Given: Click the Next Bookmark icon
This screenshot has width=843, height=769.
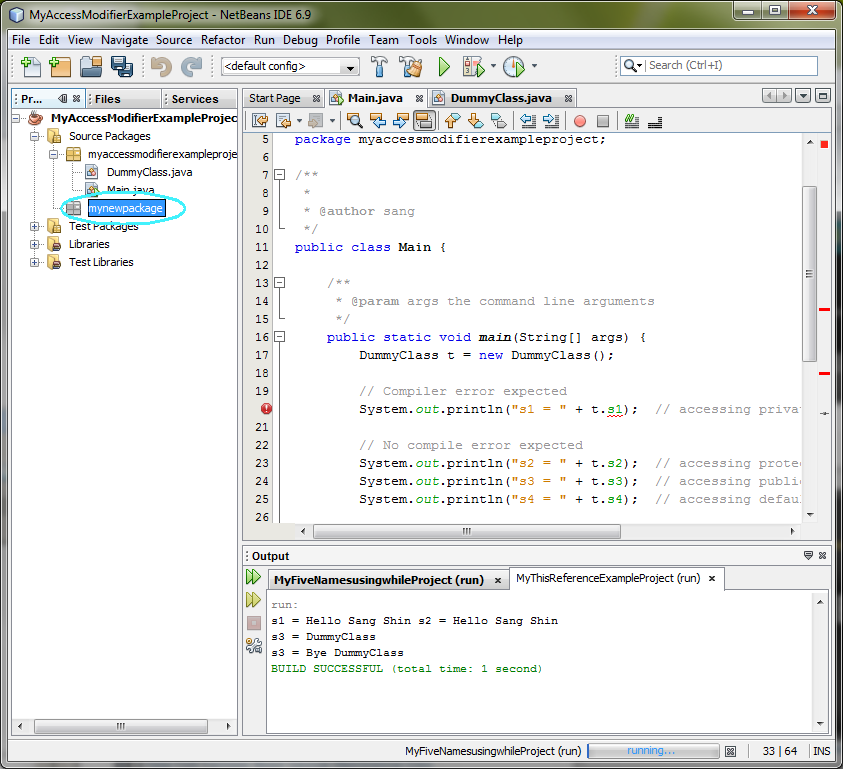Looking at the screenshot, I should [x=476, y=121].
